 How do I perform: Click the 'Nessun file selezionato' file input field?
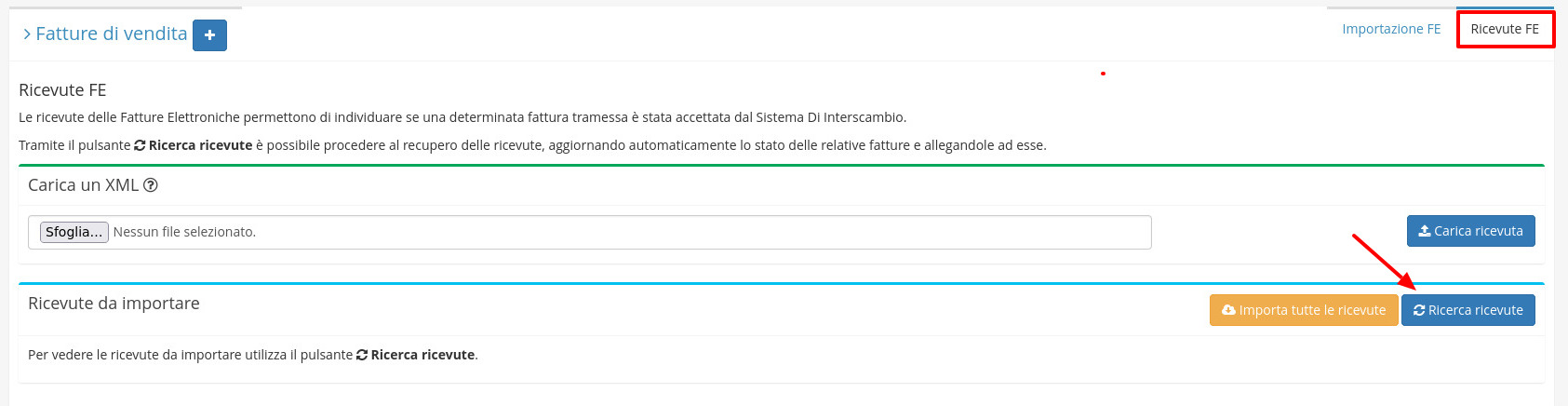596,232
